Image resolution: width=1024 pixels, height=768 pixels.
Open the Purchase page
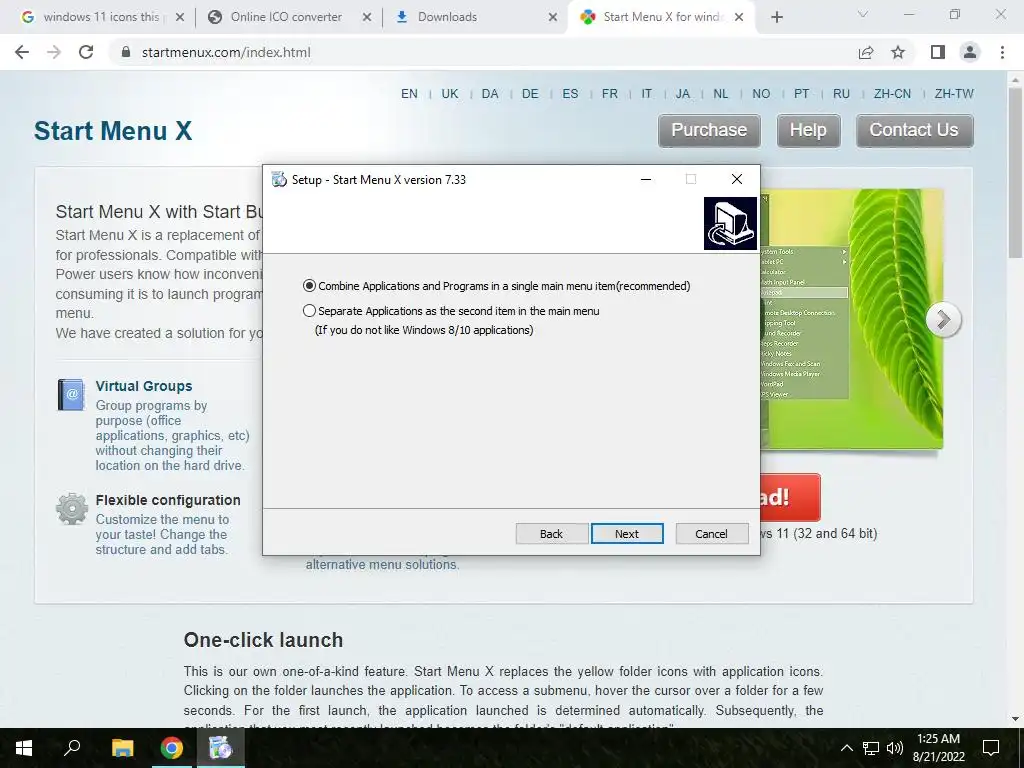709,131
